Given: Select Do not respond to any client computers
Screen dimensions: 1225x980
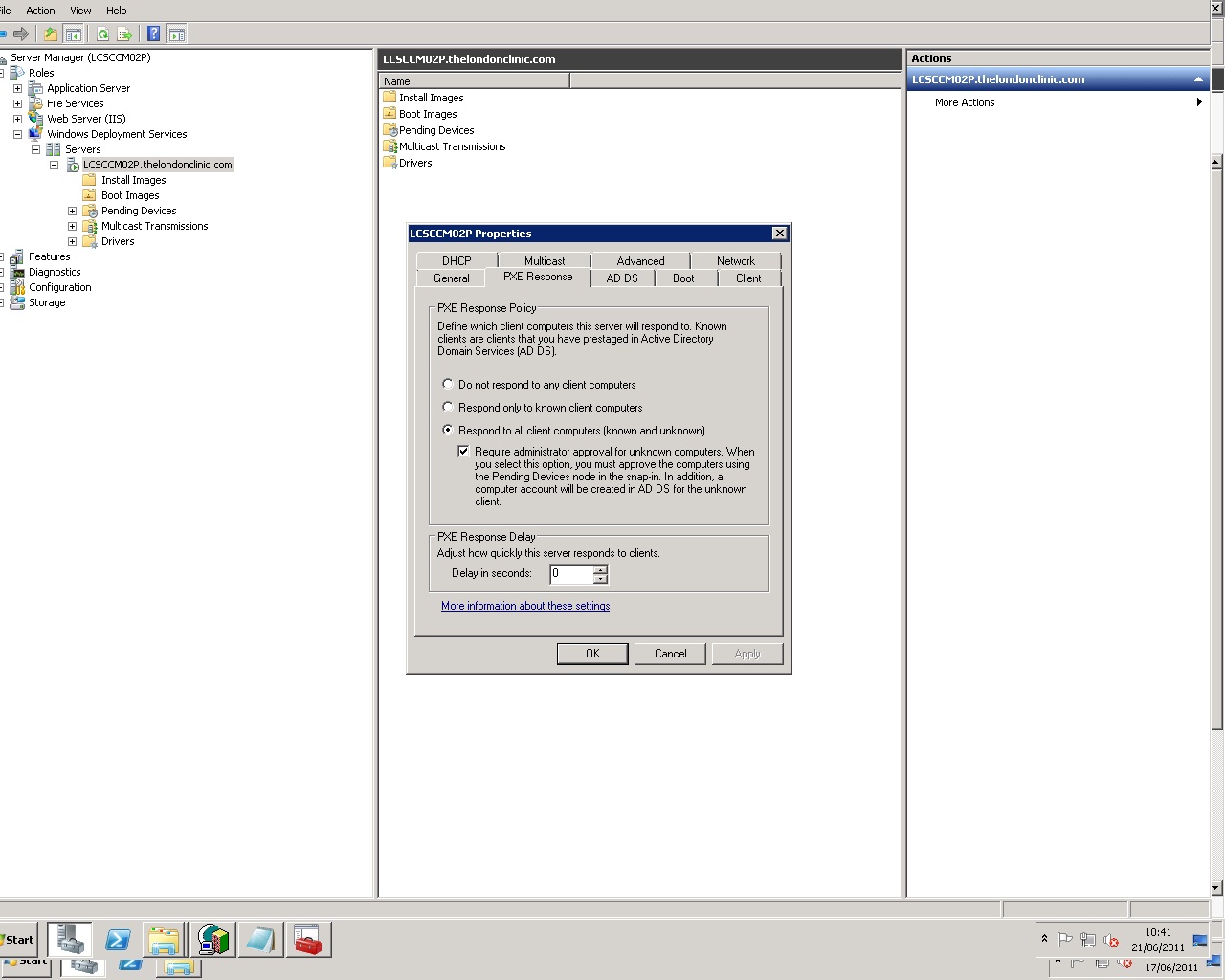Looking at the screenshot, I should click(x=447, y=384).
